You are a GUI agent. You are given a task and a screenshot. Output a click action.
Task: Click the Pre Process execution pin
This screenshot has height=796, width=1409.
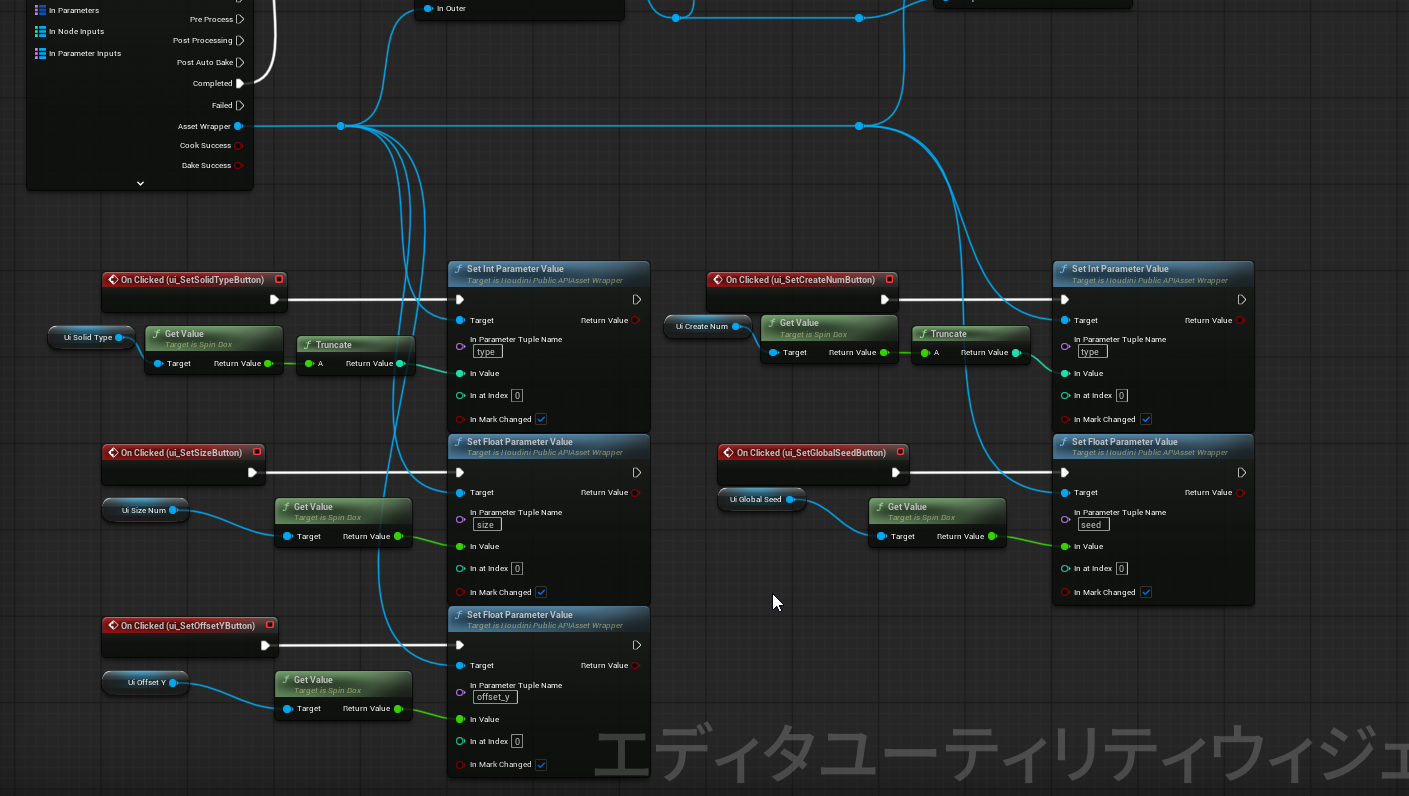click(241, 19)
